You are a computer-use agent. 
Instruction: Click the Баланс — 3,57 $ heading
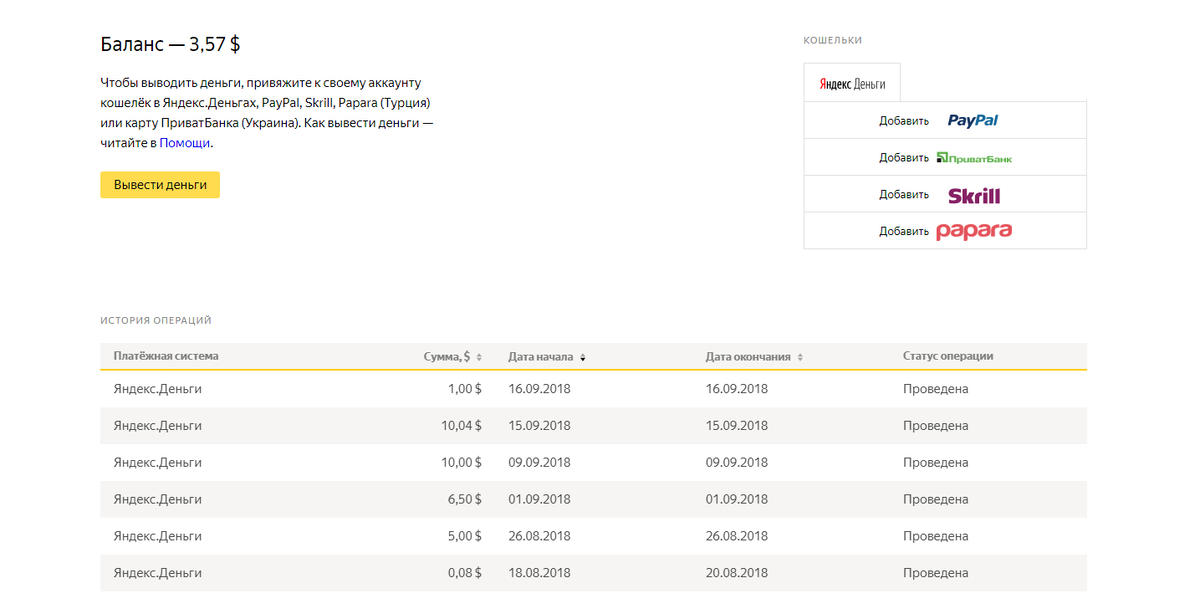(x=170, y=44)
